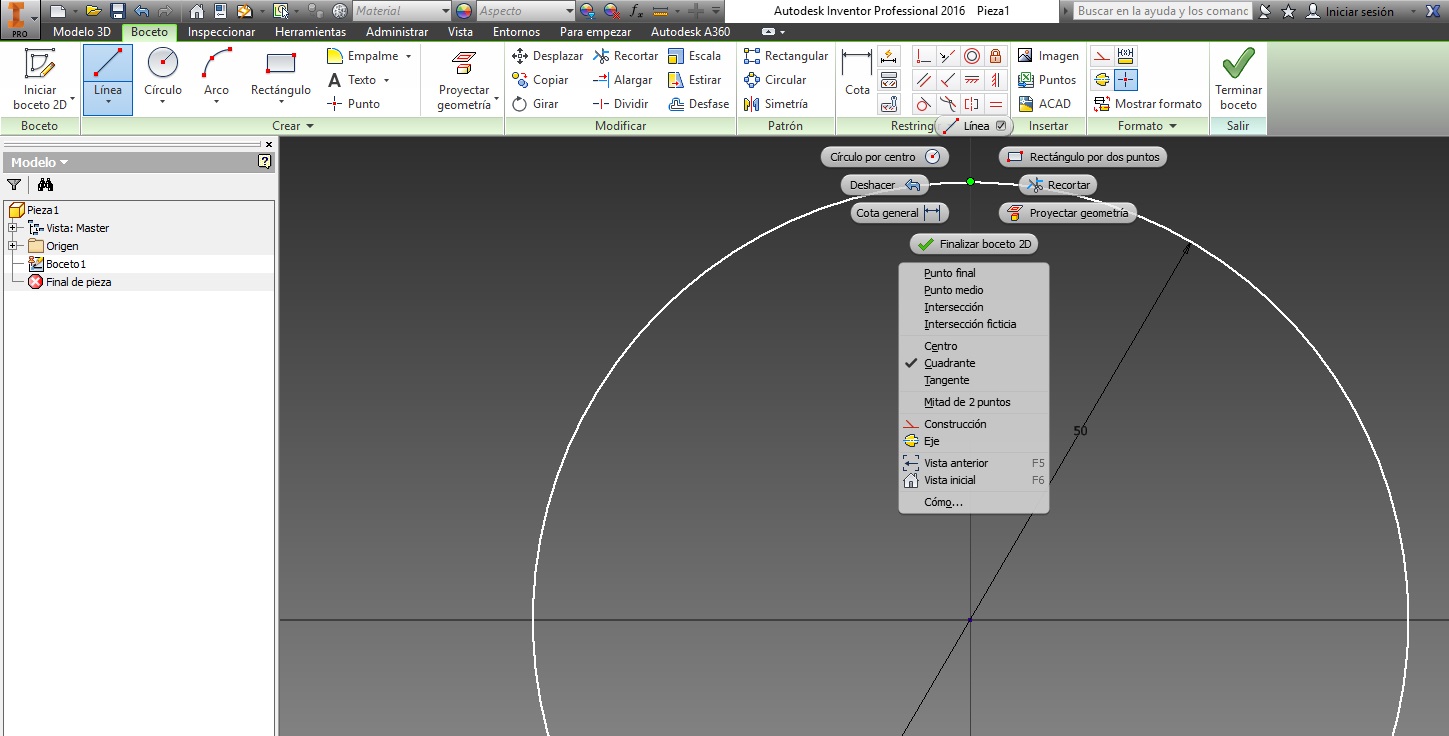This screenshot has height=736, width=1449.
Task: Apply the parallel constraint icon
Action: tap(923, 80)
